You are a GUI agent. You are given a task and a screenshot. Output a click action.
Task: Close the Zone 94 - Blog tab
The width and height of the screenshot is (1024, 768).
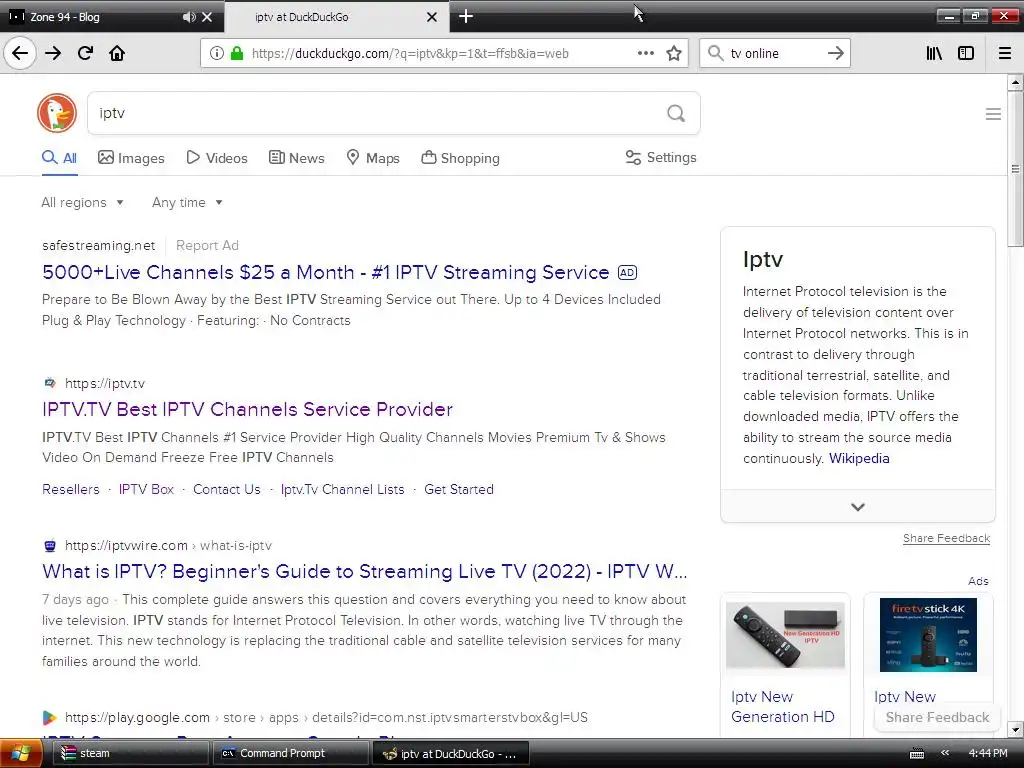(207, 17)
